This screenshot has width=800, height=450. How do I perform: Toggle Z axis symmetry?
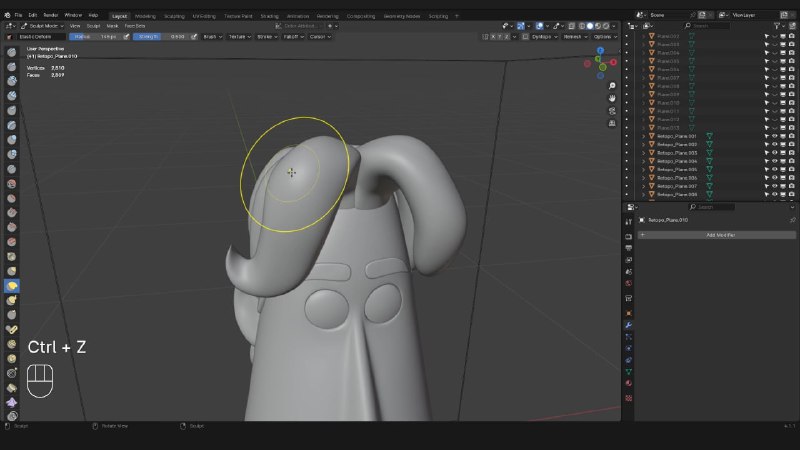(x=507, y=37)
